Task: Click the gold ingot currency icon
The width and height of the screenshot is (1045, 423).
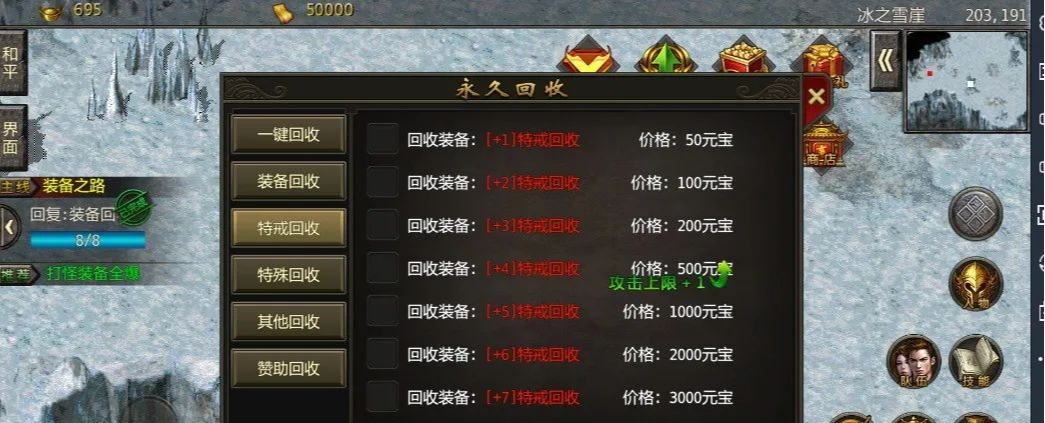Action: [51, 11]
